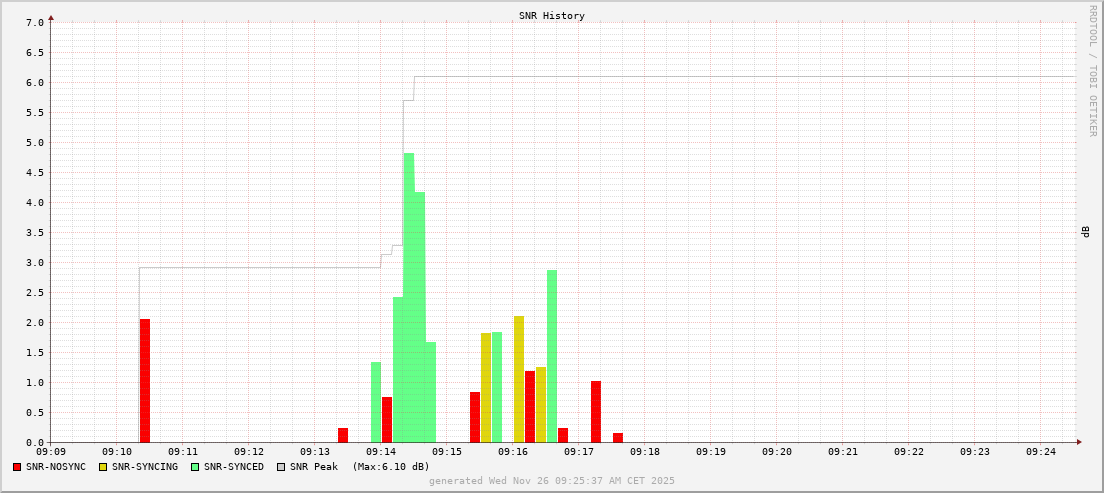Select the SNR-SYNCING legend label

145,467
